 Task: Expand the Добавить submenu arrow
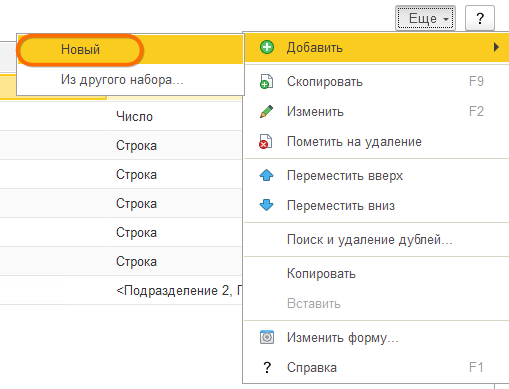496,47
